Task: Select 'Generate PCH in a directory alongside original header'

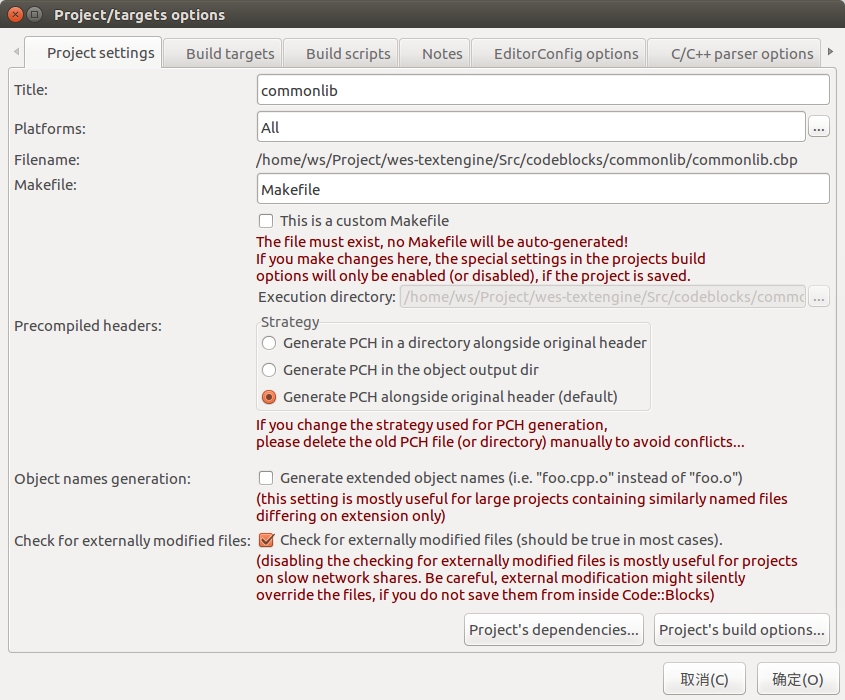Action: 268,343
